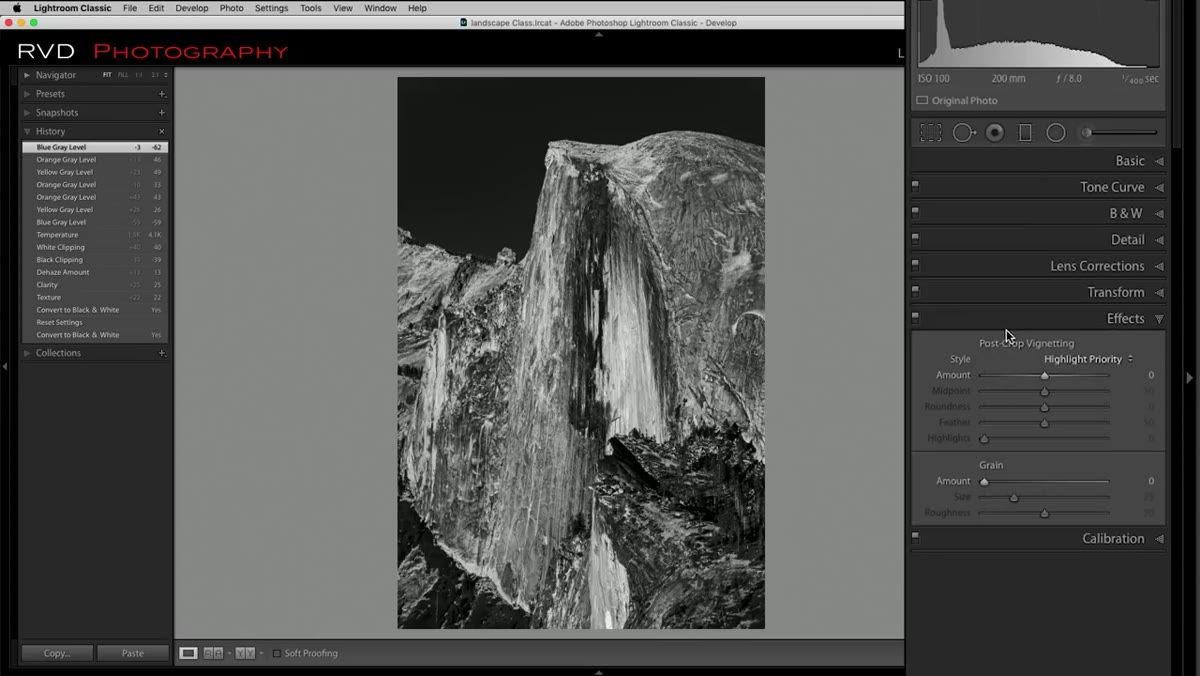Select the Adjustment Brush tool

click(1121, 132)
